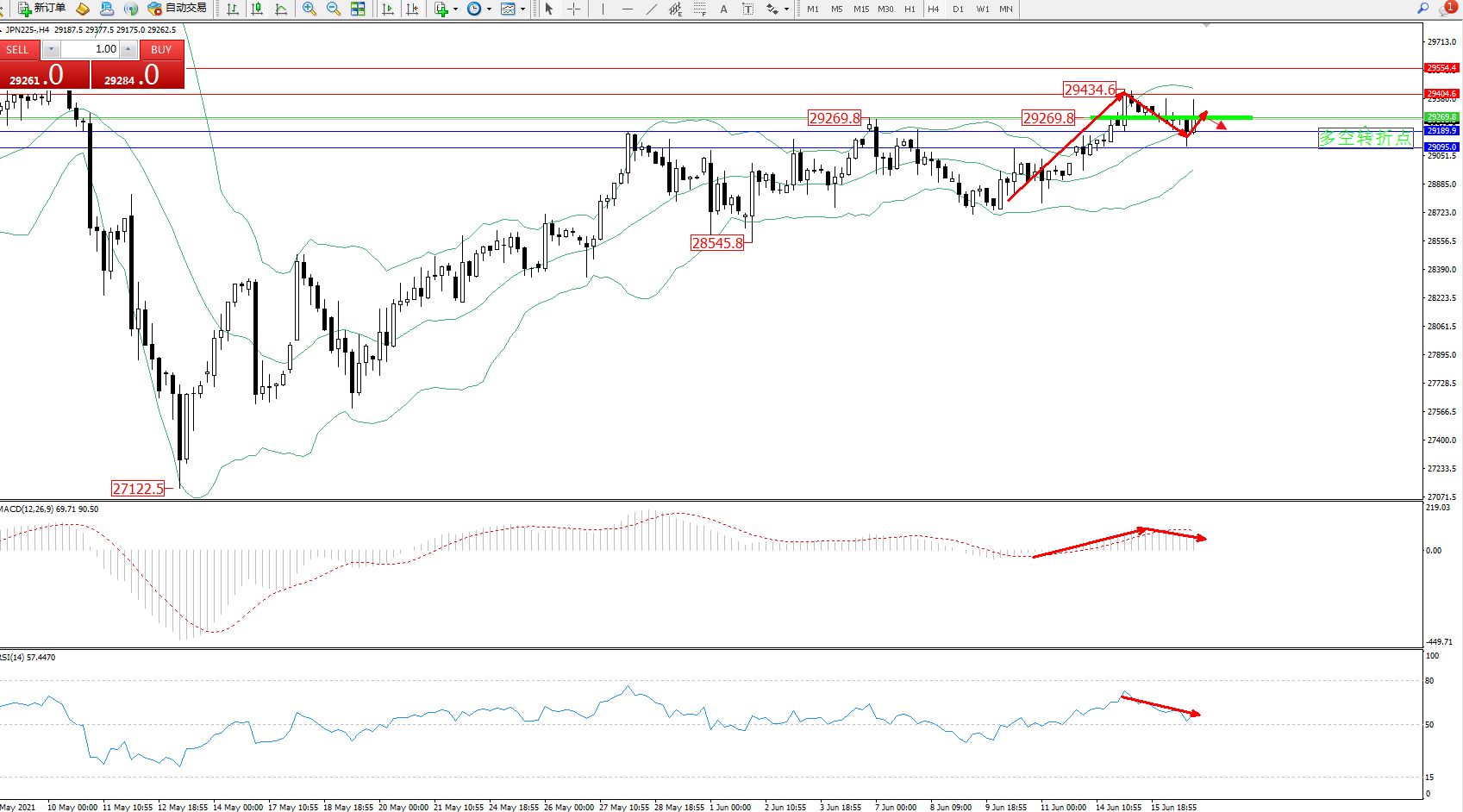The height and width of the screenshot is (812, 1463).
Task: Expand the Indicators list dropdown arrow
Action: point(455,9)
